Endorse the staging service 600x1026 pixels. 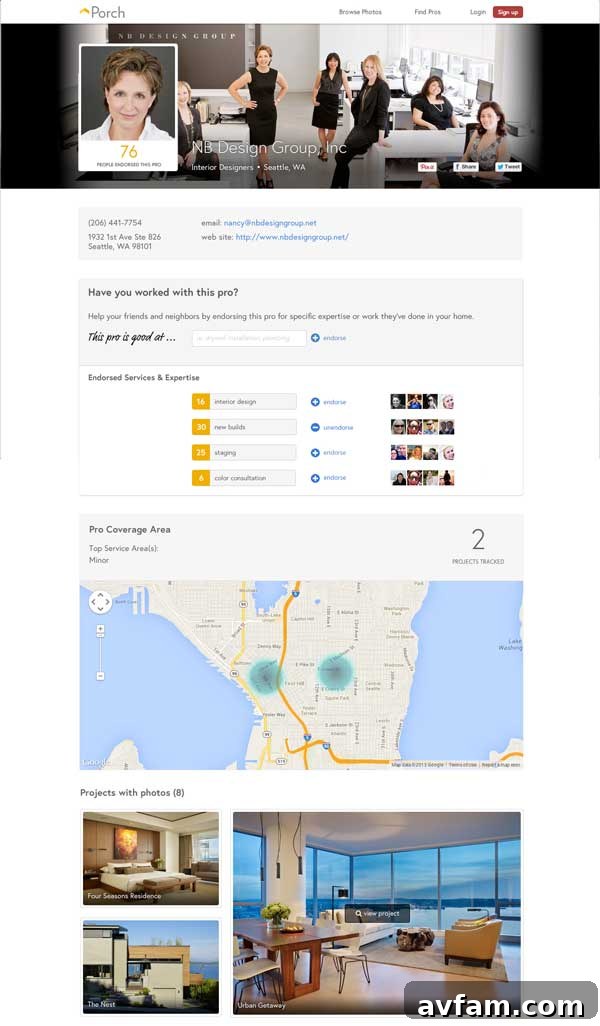pyautogui.click(x=328, y=452)
